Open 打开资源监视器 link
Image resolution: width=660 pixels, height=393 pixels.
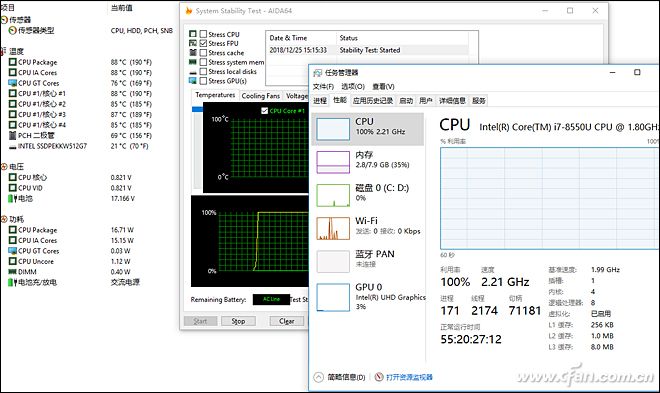click(x=409, y=377)
